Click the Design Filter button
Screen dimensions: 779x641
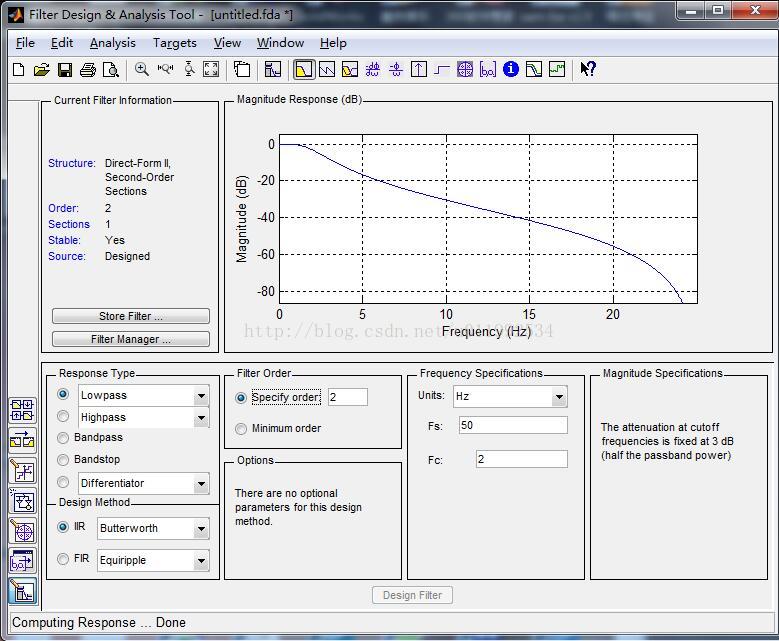(412, 595)
